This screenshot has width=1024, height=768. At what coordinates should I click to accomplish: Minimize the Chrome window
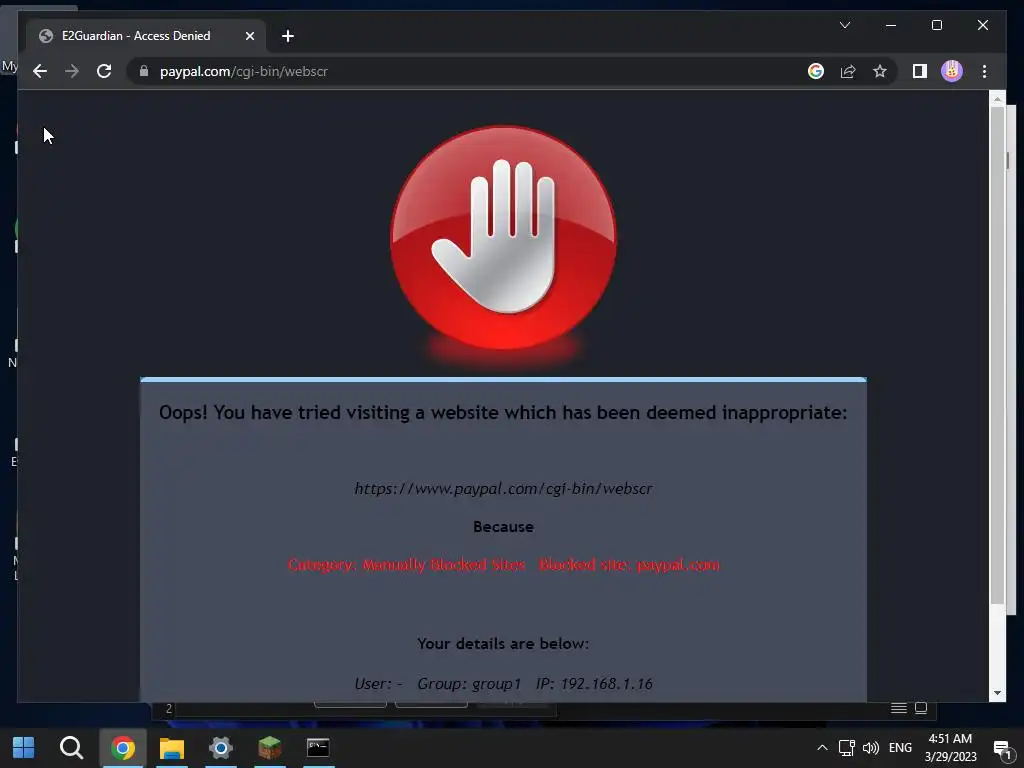(x=891, y=25)
